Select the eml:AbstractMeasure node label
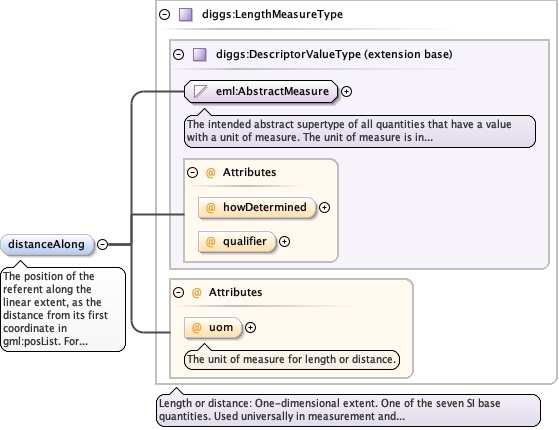The width and height of the screenshot is (559, 430). click(x=272, y=91)
